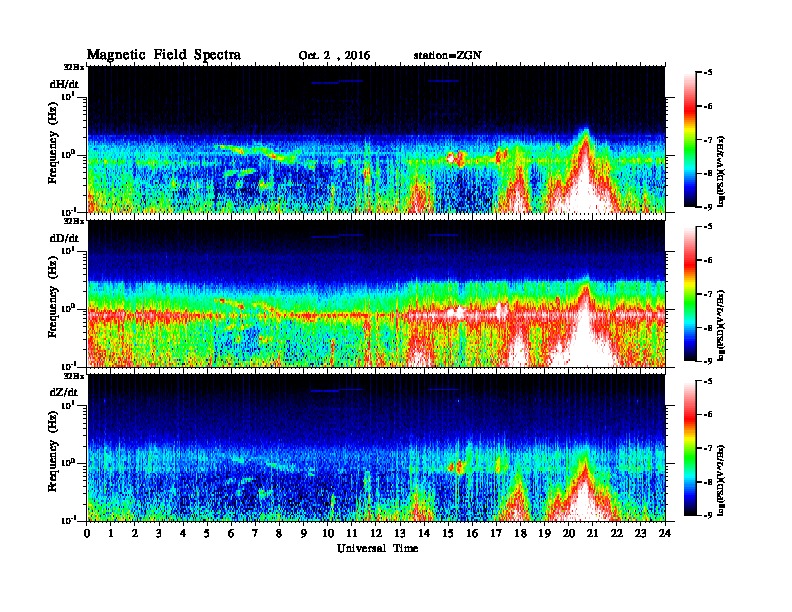Screen dimensions: 792x612
Task: Click the dH/dt panel color scale bar
Action: coord(689,139)
